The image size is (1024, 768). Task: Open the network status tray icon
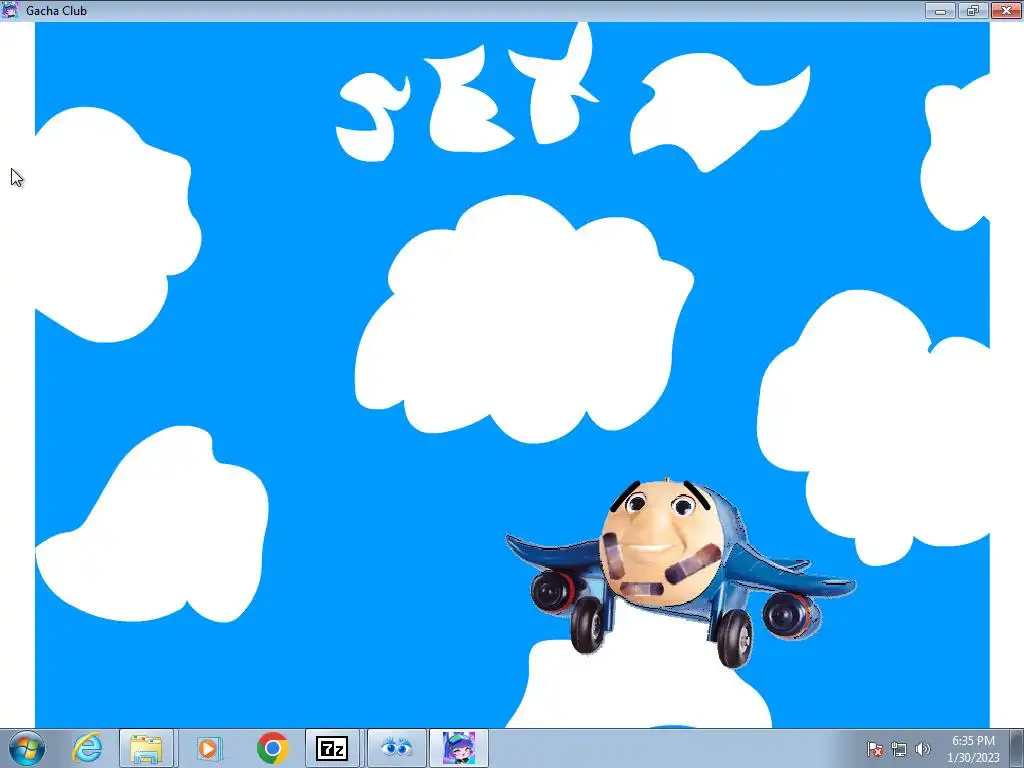(899, 749)
